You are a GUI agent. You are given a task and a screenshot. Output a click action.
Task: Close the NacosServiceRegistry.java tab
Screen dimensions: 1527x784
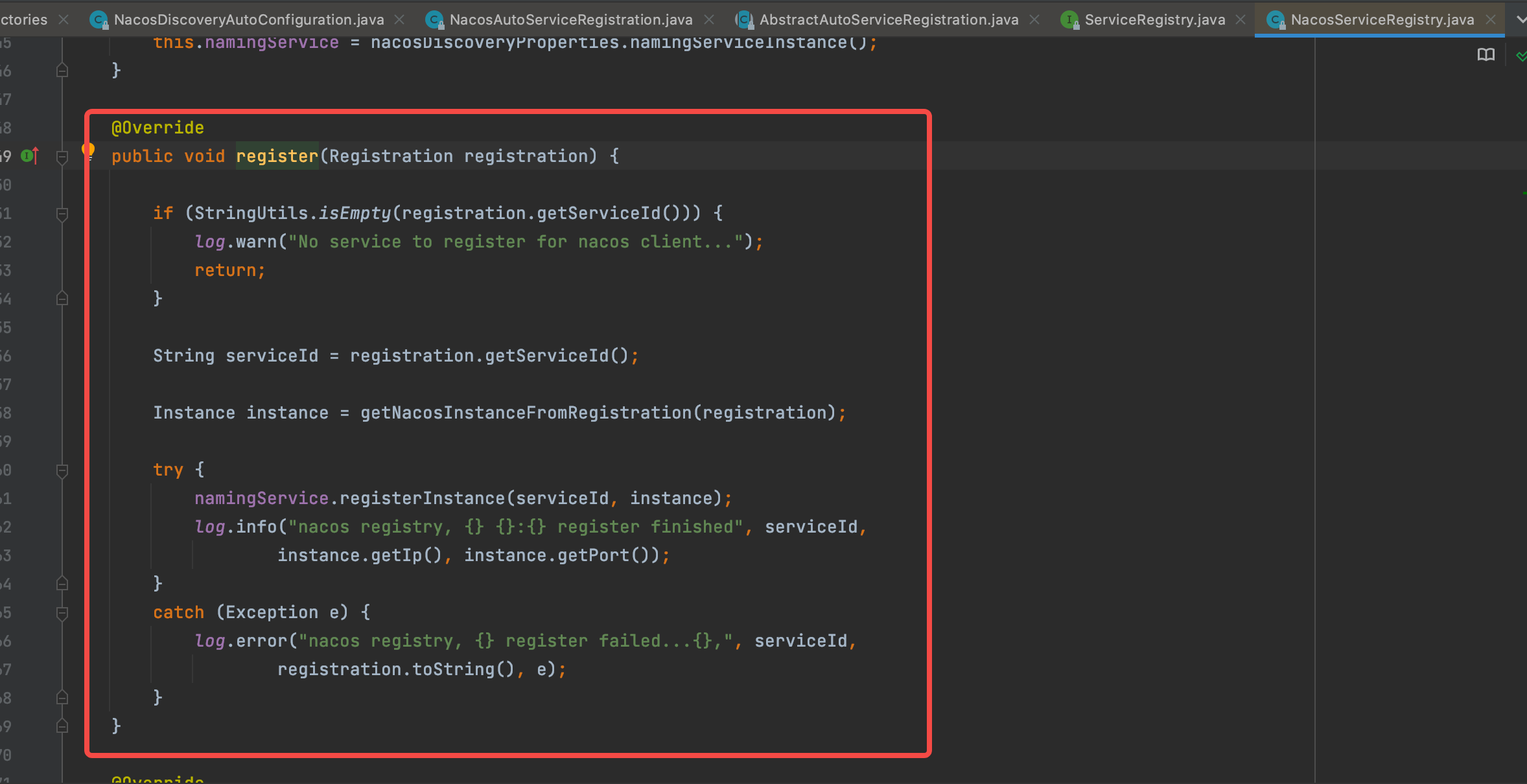[1491, 20]
